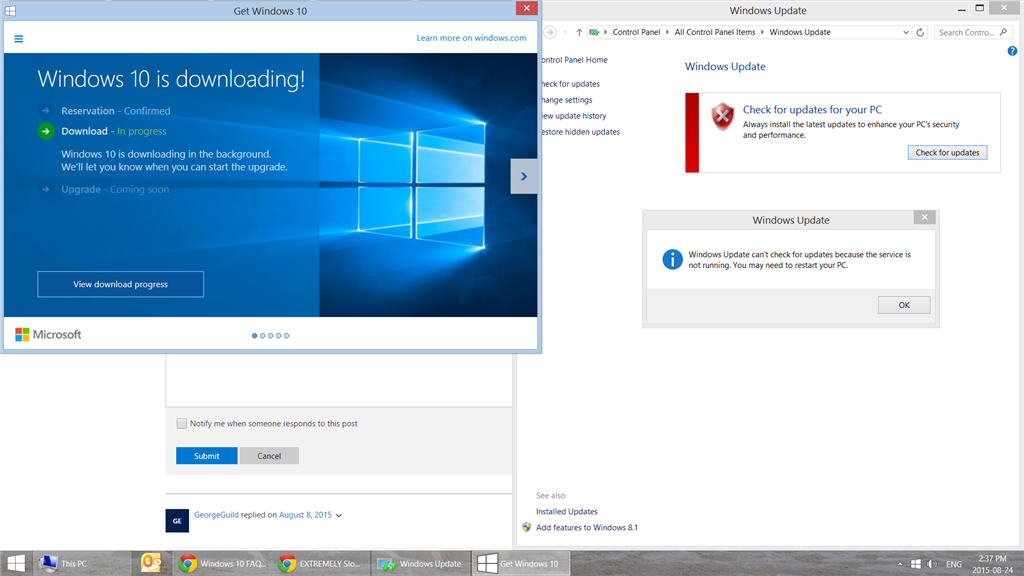
Task: Click the shield icon beside Add features
Action: click(526, 527)
